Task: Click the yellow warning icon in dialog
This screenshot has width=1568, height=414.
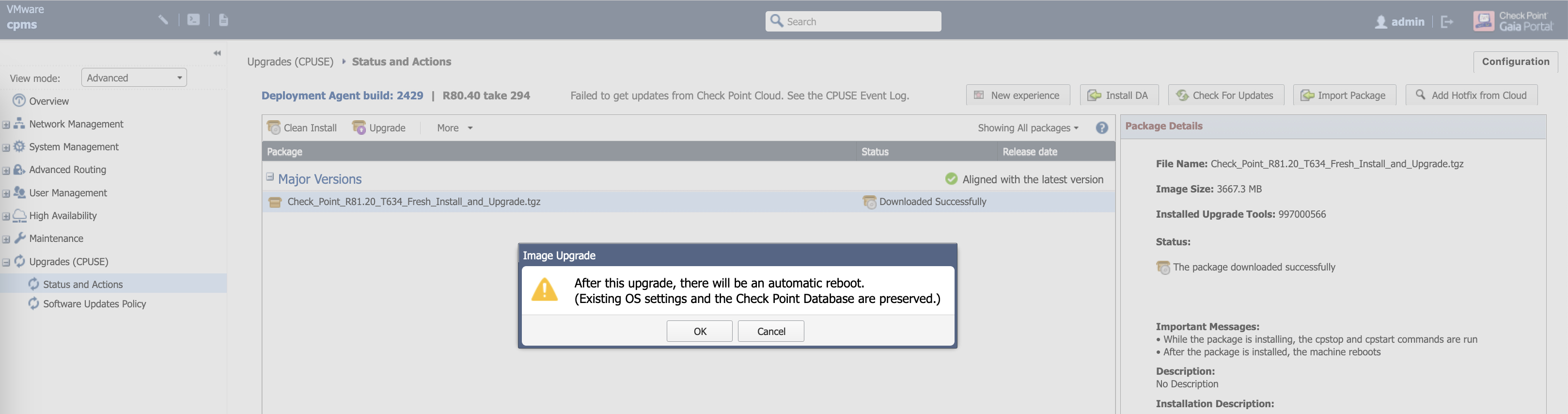Action: click(x=544, y=290)
